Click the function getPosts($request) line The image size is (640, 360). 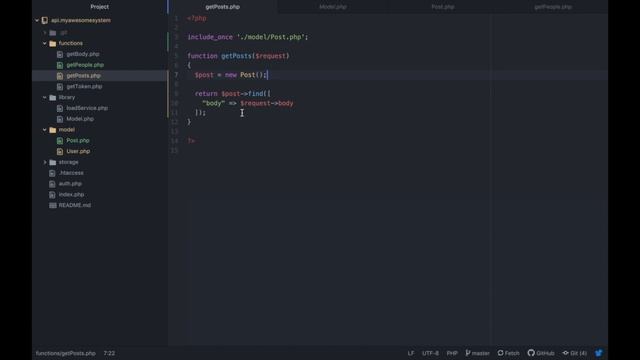pyautogui.click(x=238, y=56)
